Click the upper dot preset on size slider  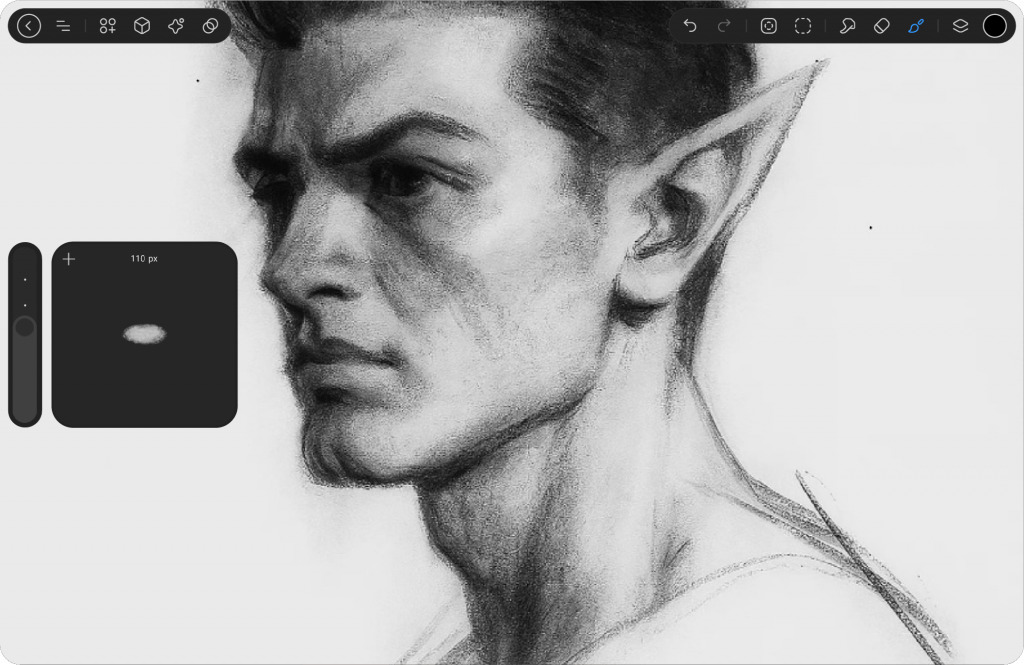(25, 280)
